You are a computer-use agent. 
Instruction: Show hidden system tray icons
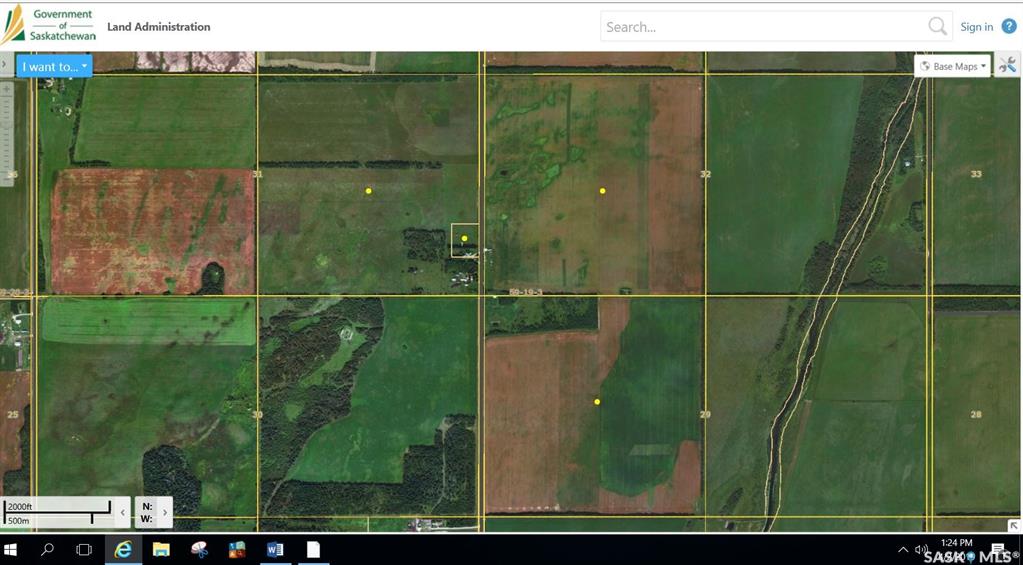pos(903,550)
